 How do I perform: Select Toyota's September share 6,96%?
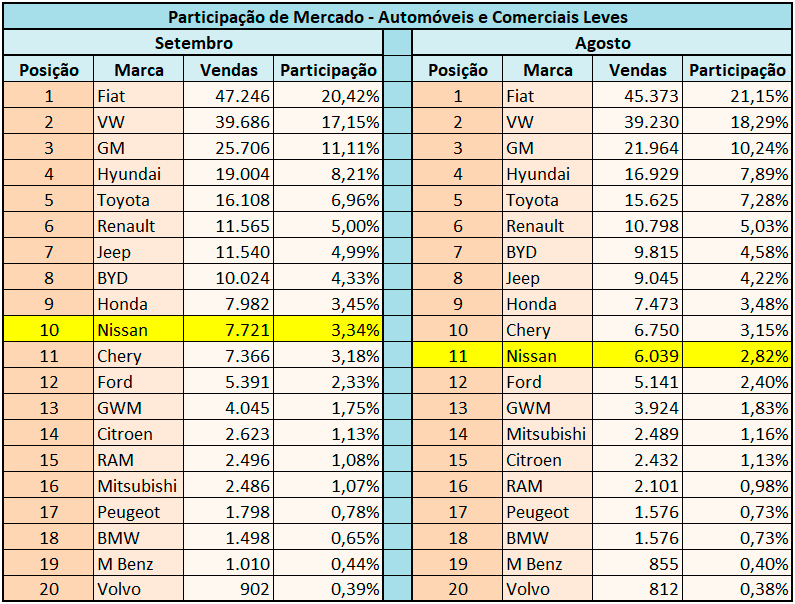click(x=328, y=200)
